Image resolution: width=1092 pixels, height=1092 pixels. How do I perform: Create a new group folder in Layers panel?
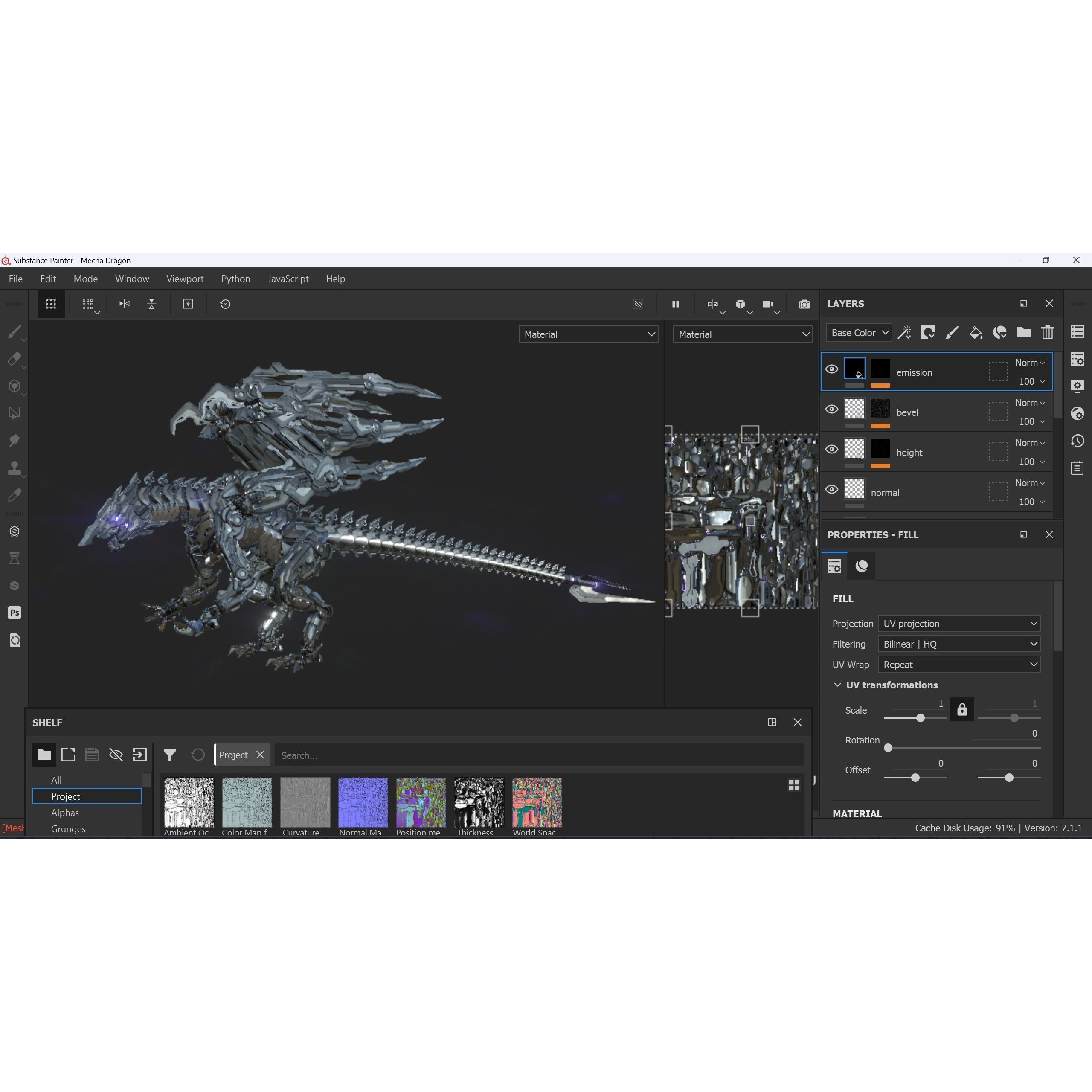(x=1023, y=333)
